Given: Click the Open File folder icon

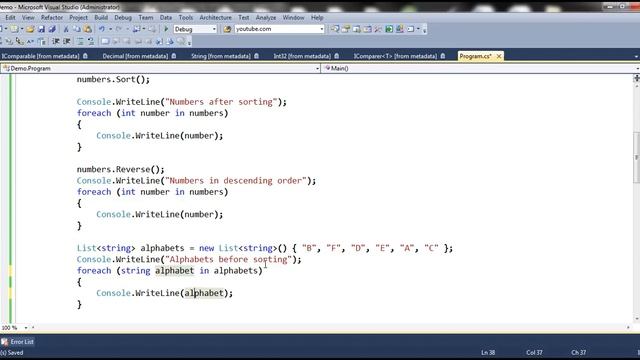Looking at the screenshot, I should coord(30,29).
